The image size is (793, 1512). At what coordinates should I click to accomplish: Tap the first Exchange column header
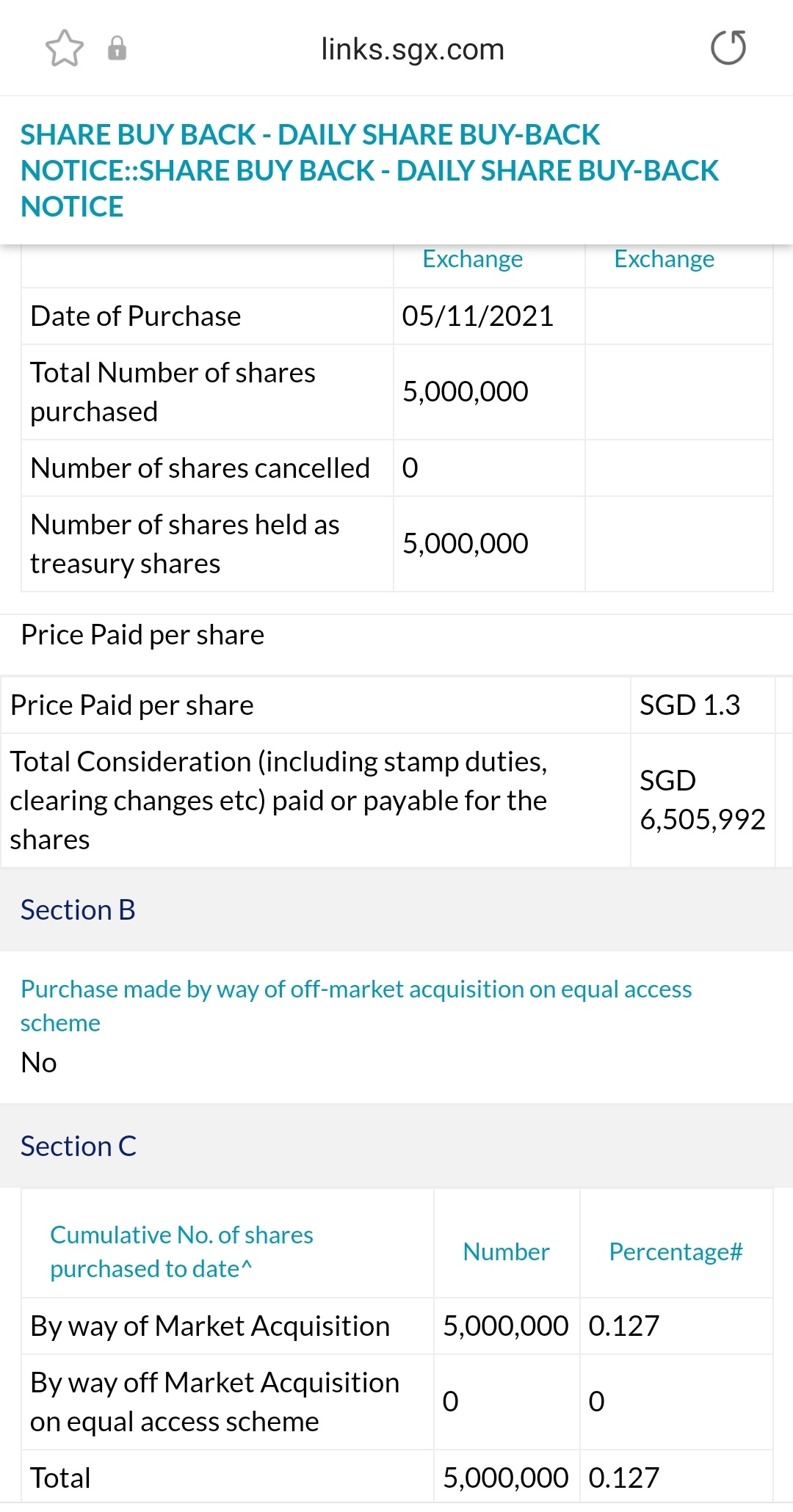point(472,259)
